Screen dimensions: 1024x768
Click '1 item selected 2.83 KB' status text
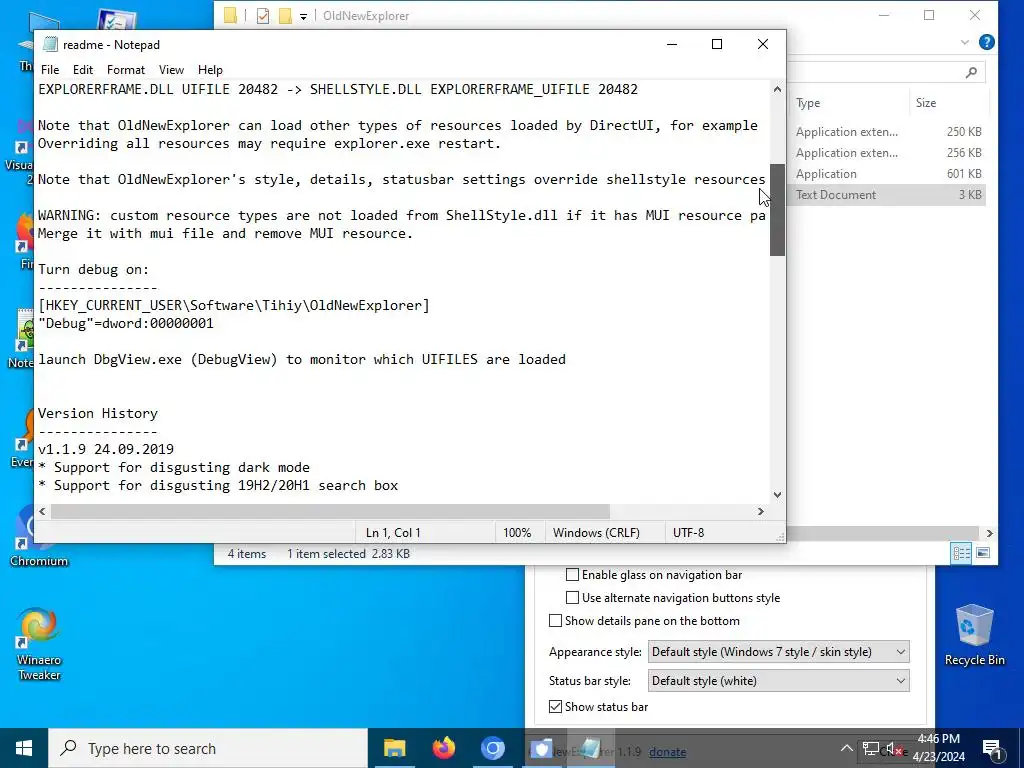pos(349,554)
